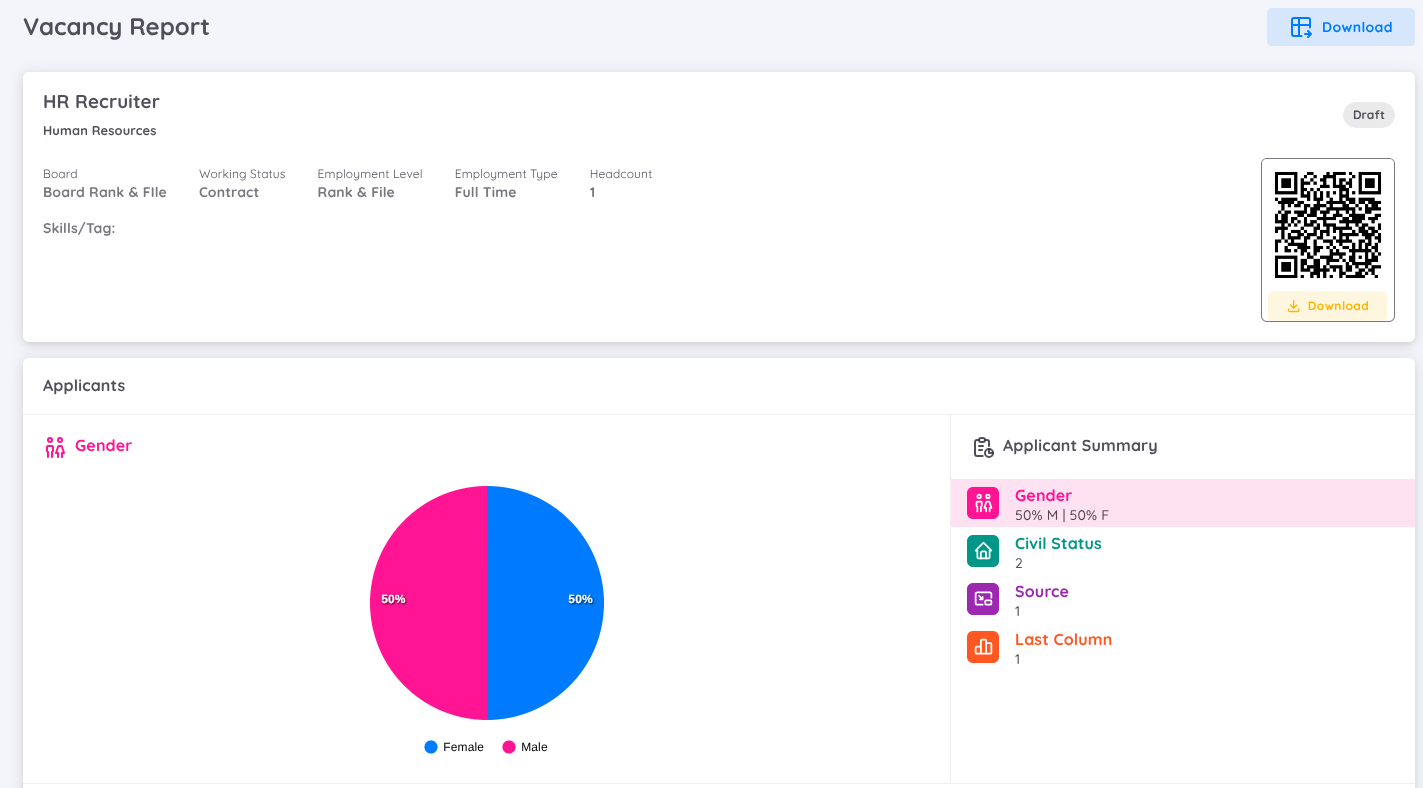The height and width of the screenshot is (788, 1423).
Task: Select Civil Status in Applicant Summary
Action: pos(1058,544)
